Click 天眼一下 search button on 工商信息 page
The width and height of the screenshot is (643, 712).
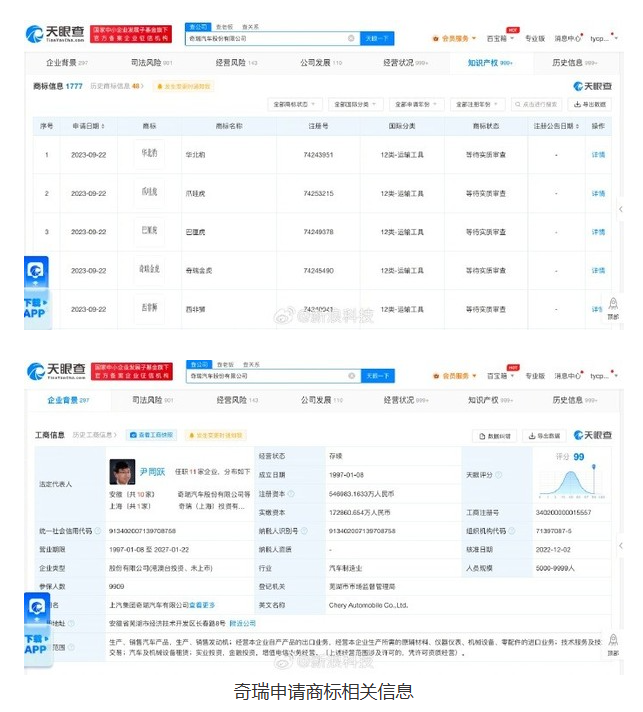click(x=378, y=376)
